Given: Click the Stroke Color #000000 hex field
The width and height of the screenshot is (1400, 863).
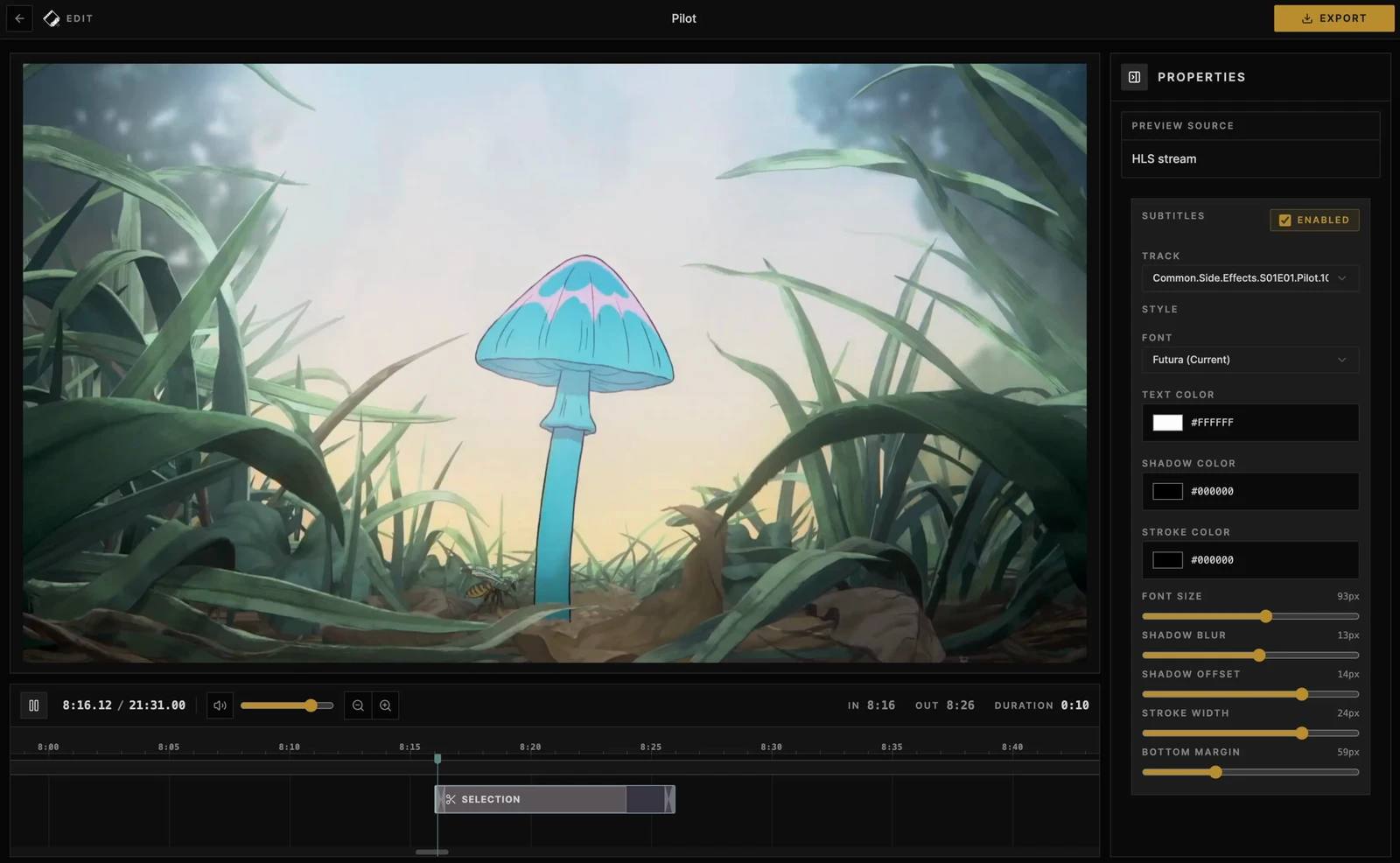Looking at the screenshot, I should click(x=1249, y=560).
